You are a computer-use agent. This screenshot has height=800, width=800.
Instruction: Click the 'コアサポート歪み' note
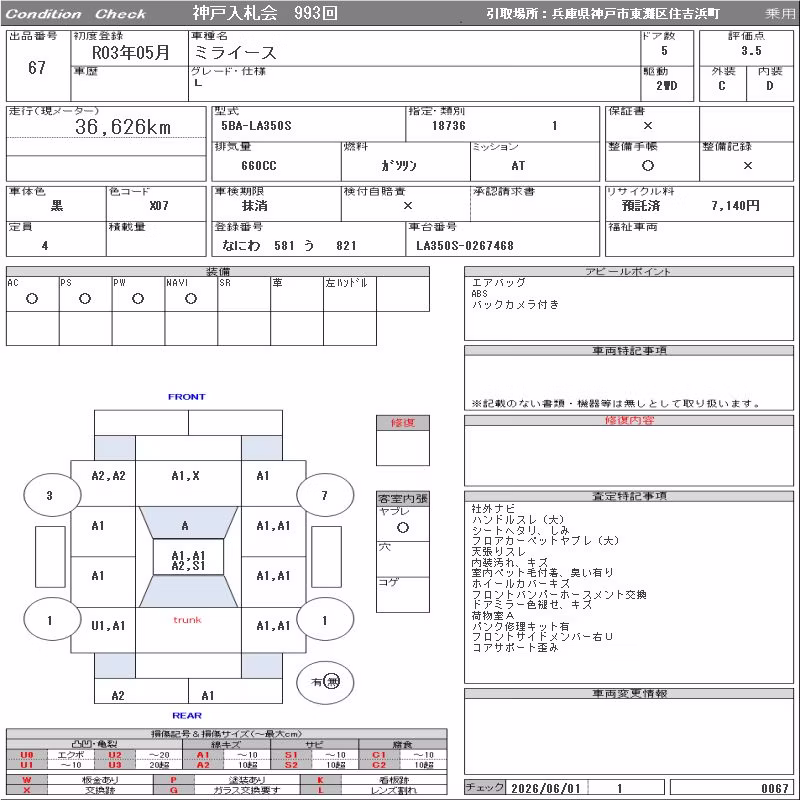click(x=515, y=647)
